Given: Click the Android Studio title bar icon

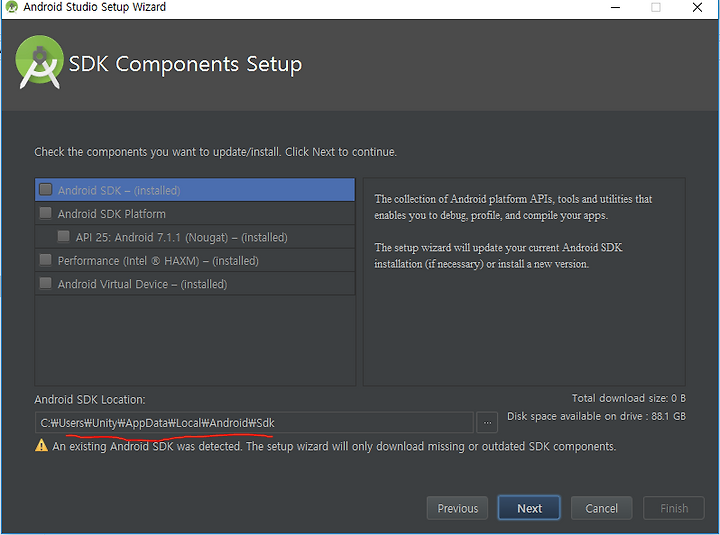Looking at the screenshot, I should pyautogui.click(x=11, y=7).
